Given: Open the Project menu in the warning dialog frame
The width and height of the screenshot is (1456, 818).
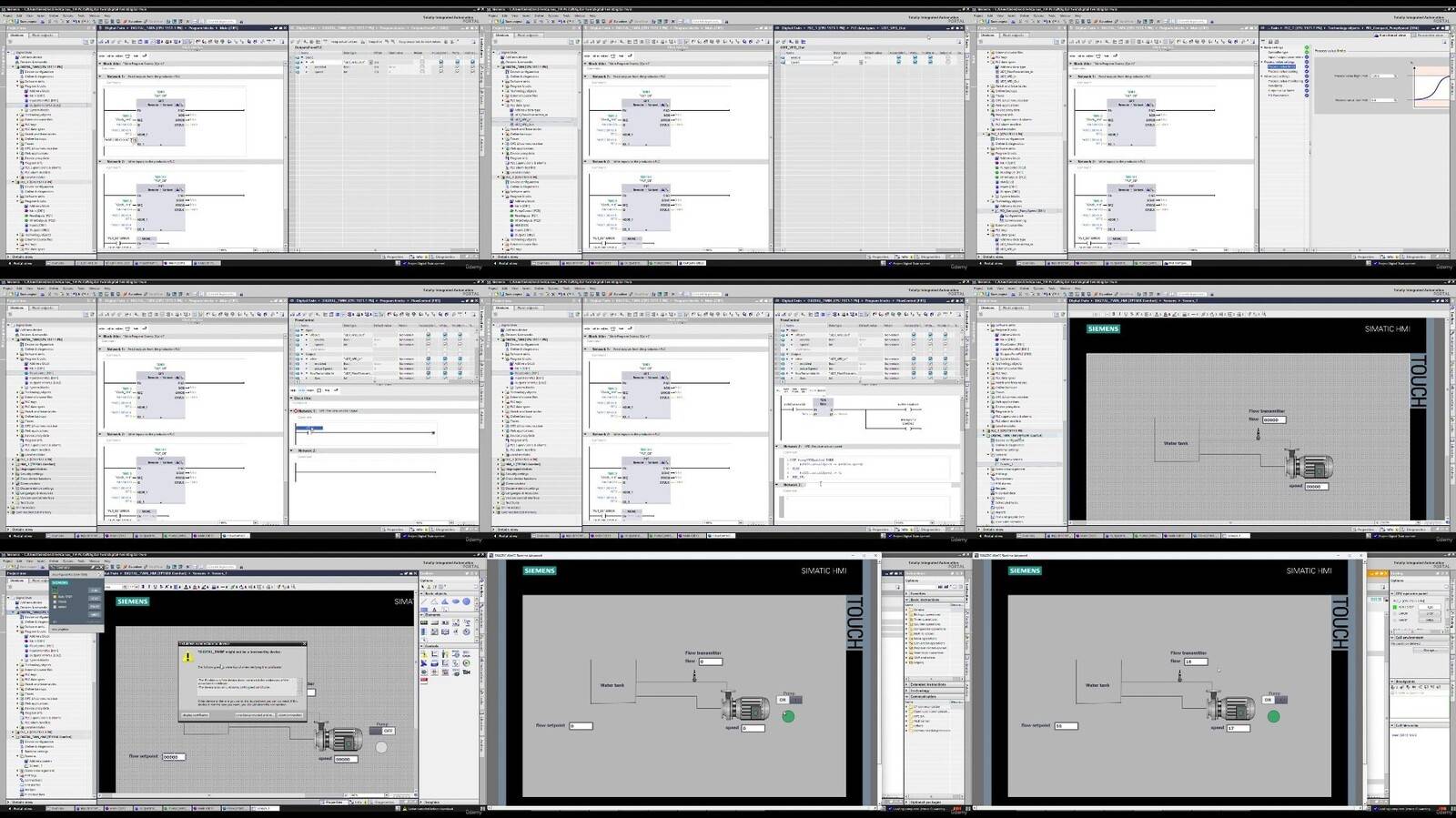Looking at the screenshot, I should [x=7, y=561].
